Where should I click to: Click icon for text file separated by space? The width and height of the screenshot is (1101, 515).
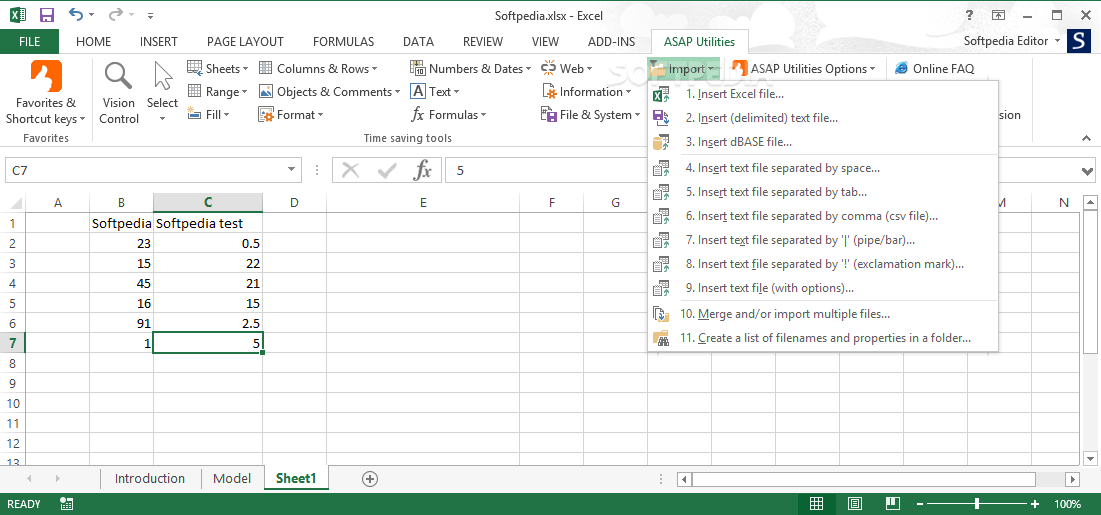click(x=661, y=168)
